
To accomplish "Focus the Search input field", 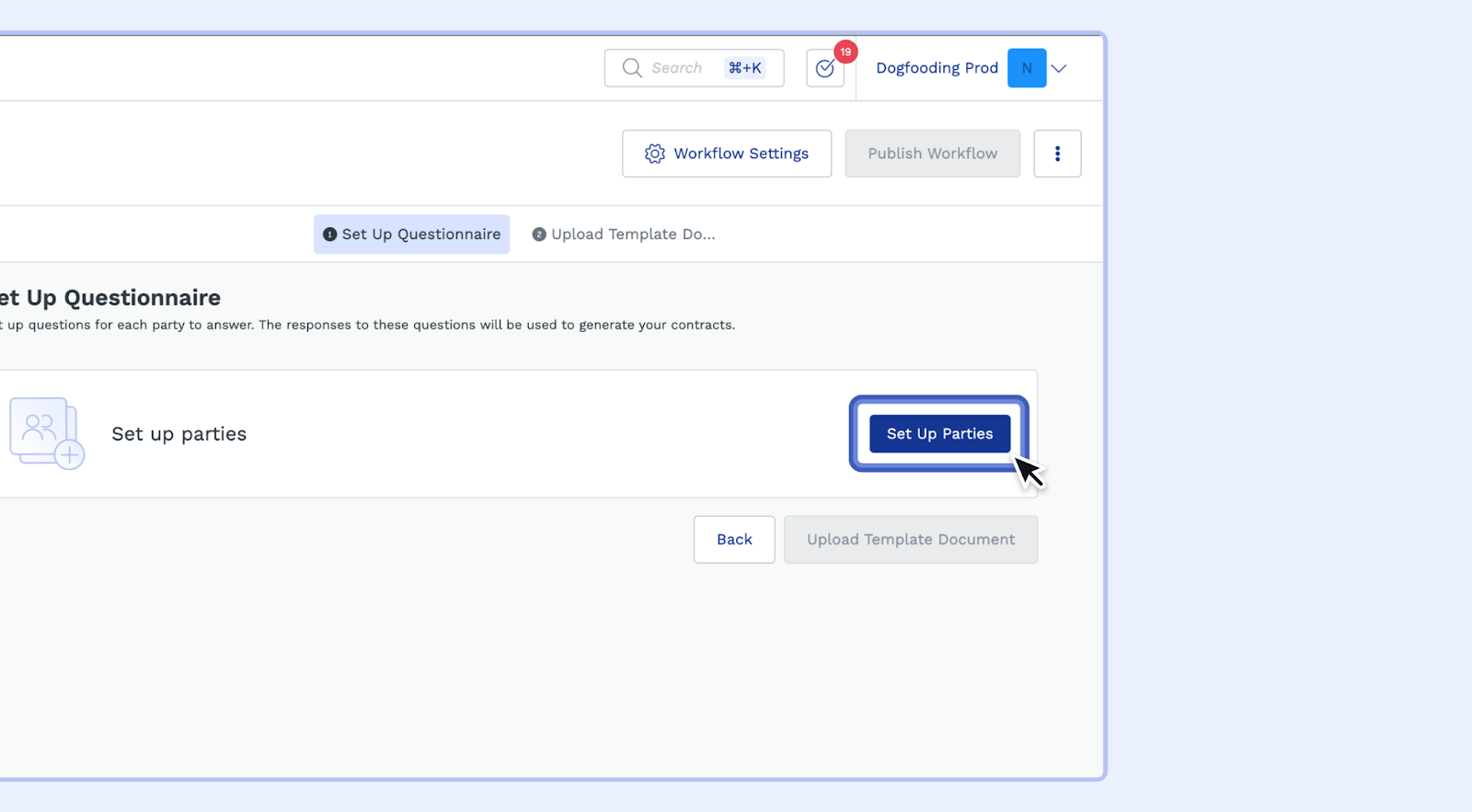I will [x=695, y=68].
